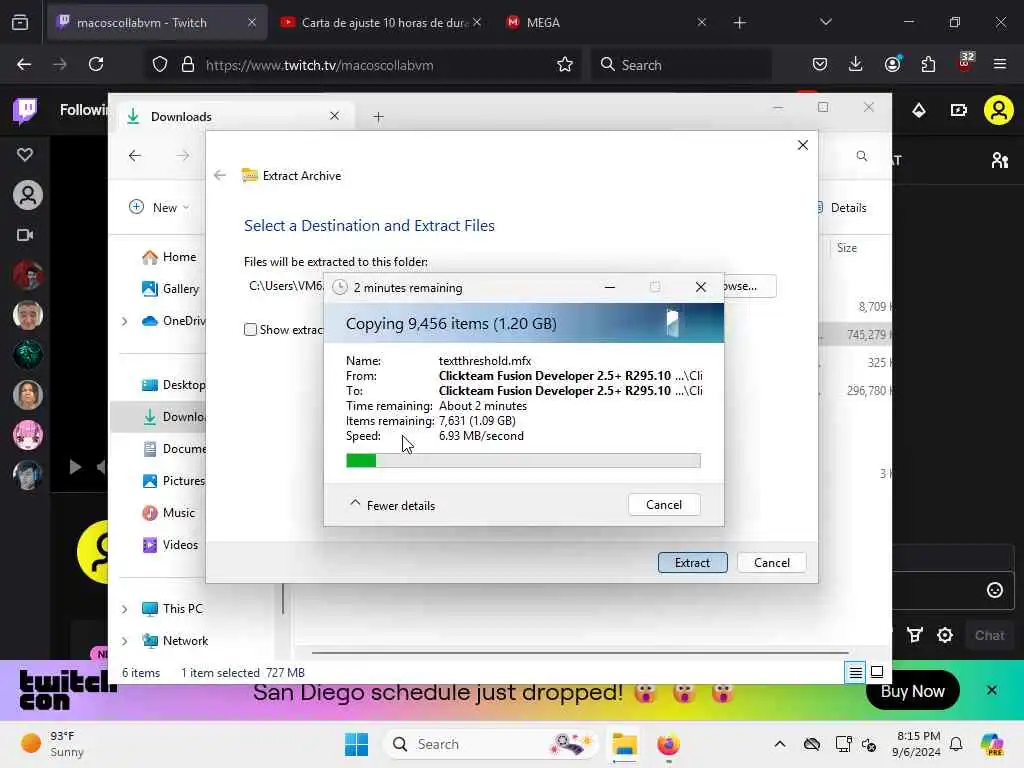1024x768 pixels.
Task: Open Firefox application hamburger menu
Action: pos(1000,64)
